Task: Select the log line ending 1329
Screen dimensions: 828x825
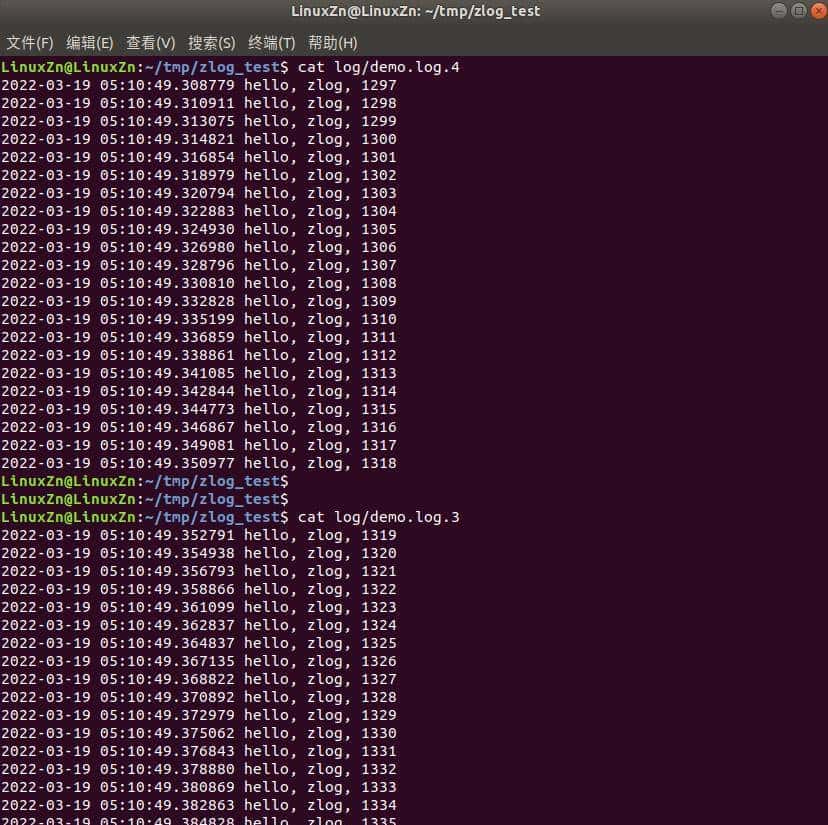Action: coord(199,715)
